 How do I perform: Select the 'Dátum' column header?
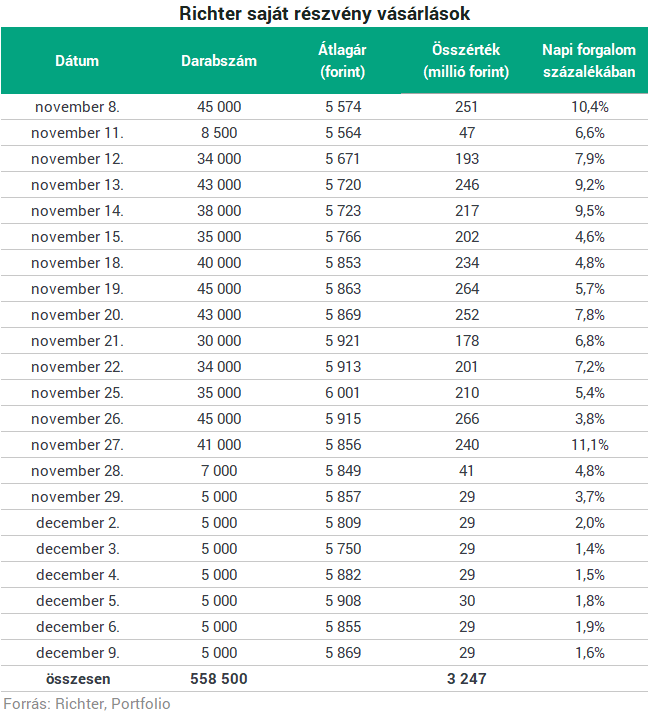click(x=77, y=61)
